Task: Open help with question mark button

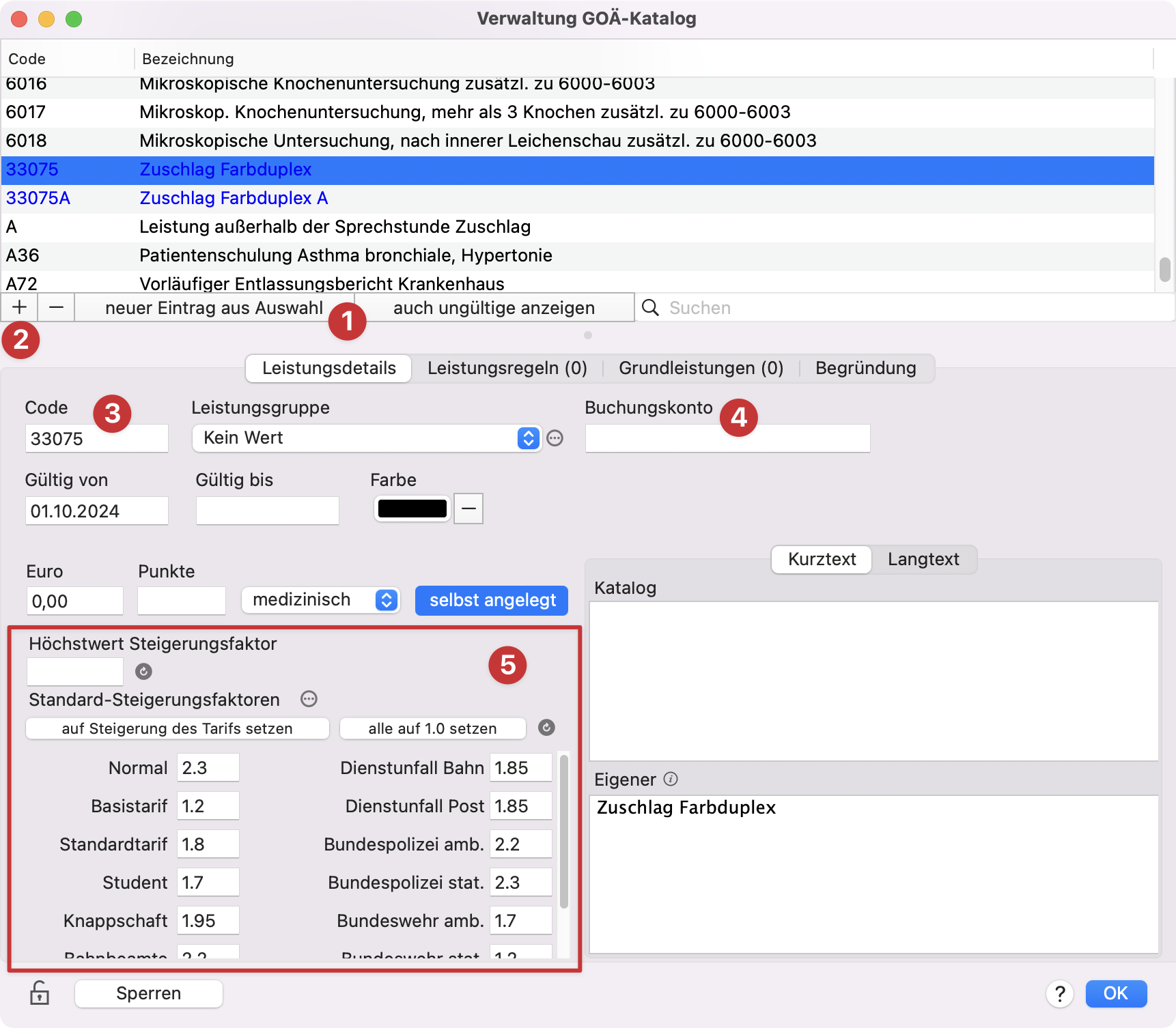Action: 1060,994
